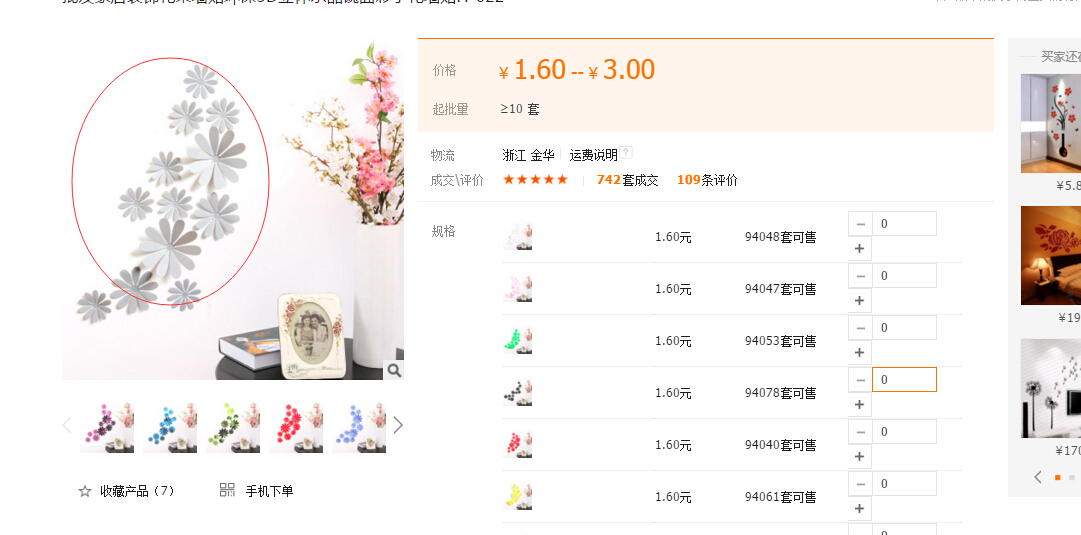The height and width of the screenshot is (535, 1081).
Task: Open the 742 transactions link
Action: click(627, 180)
